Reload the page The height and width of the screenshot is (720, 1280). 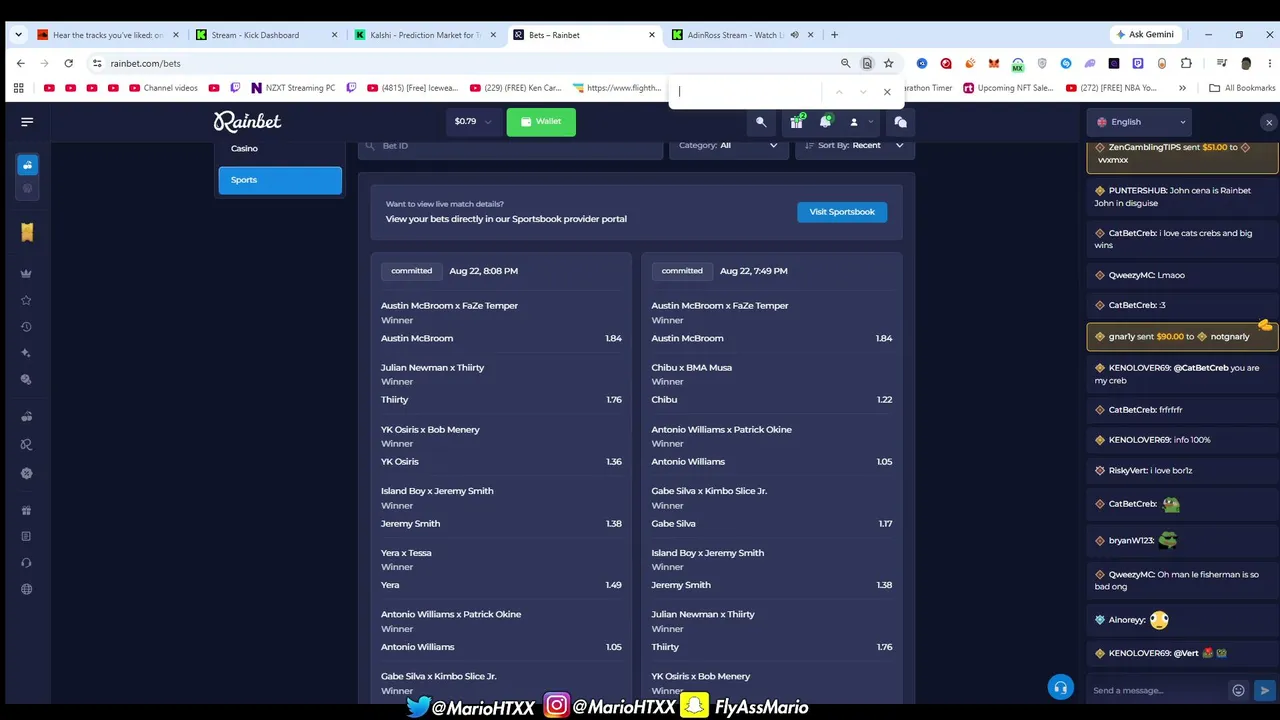pos(68,63)
